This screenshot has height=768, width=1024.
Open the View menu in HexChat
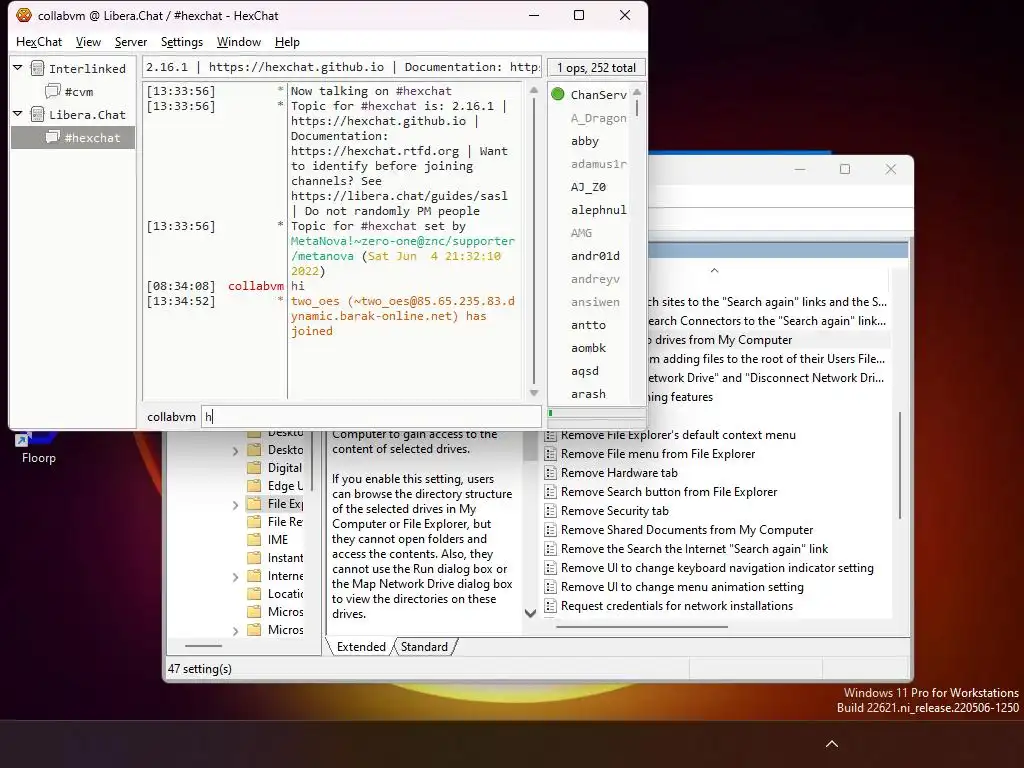click(x=88, y=42)
